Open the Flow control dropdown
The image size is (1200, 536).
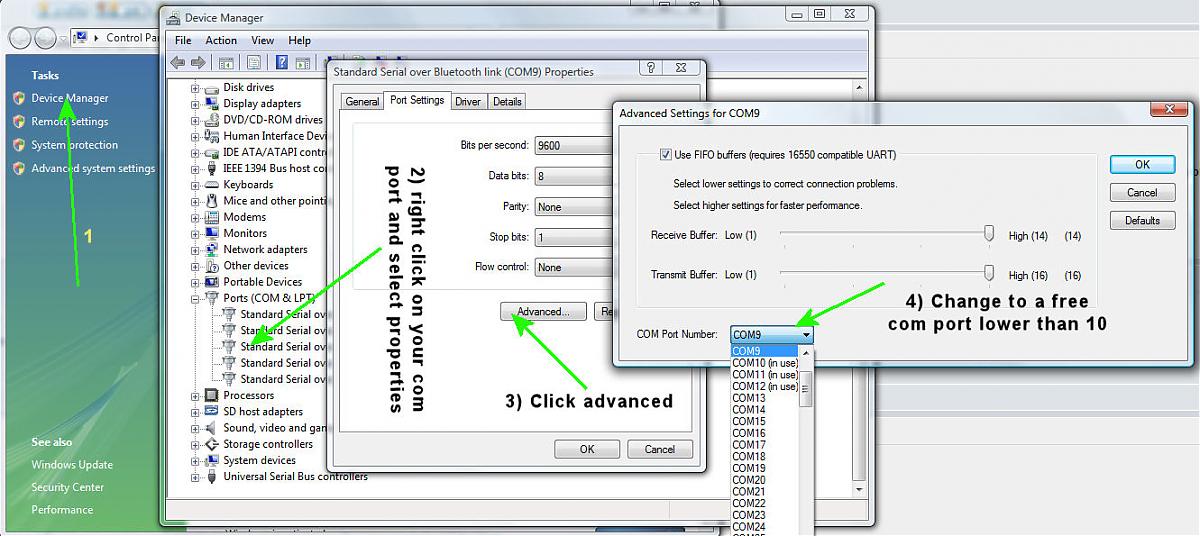pos(574,267)
